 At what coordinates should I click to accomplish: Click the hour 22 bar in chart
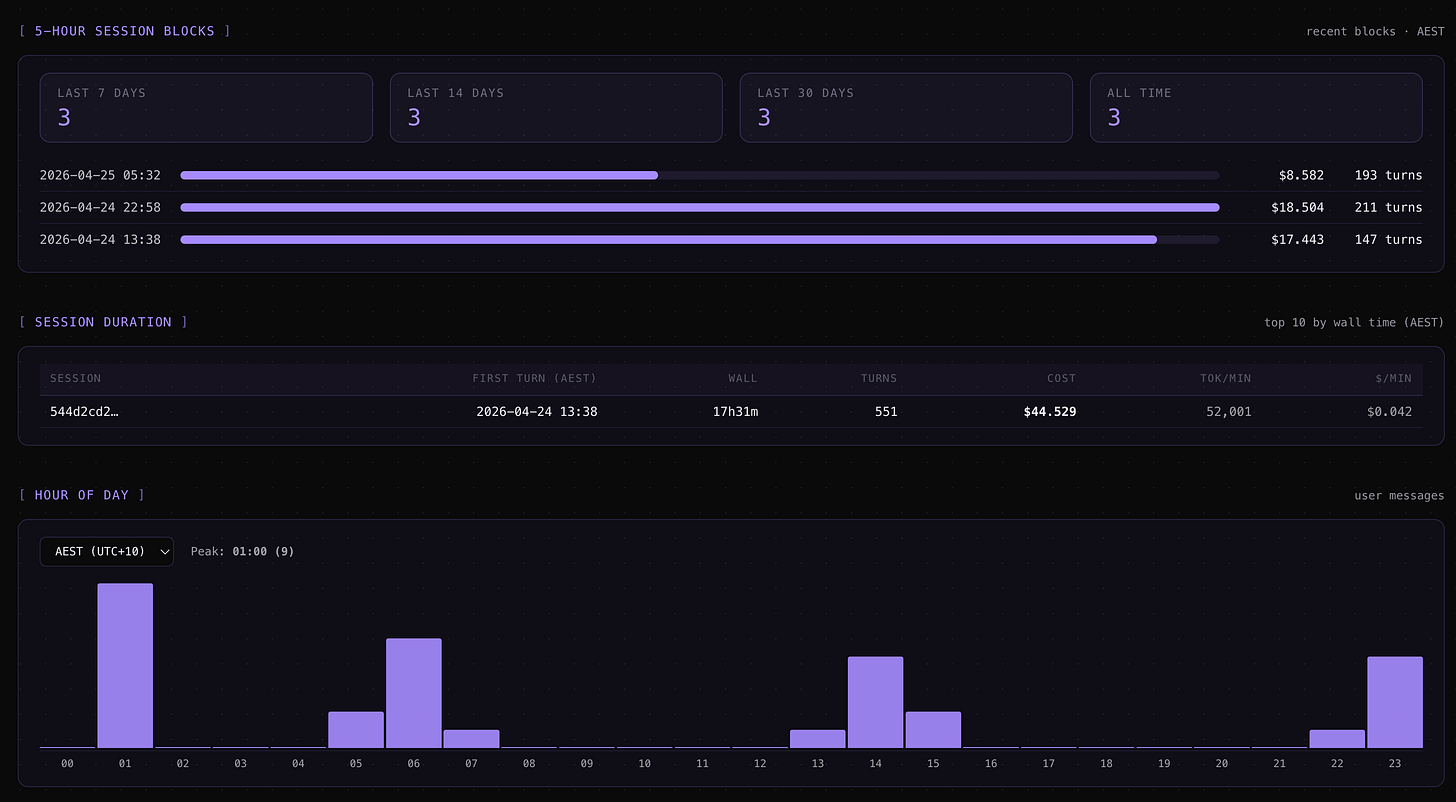(x=1337, y=739)
